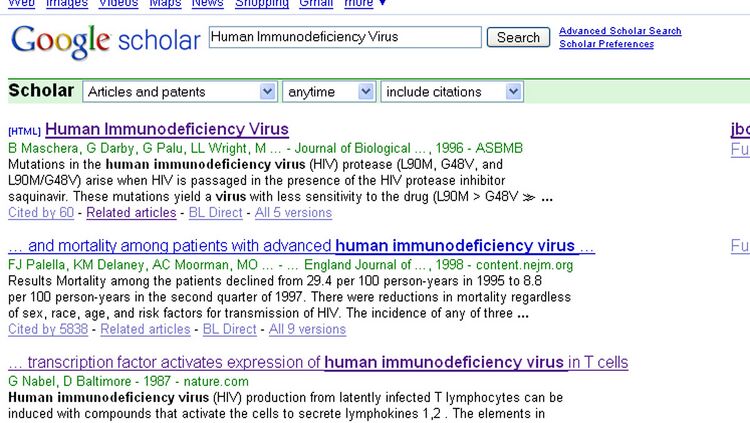Click Related articles under first result
Viewport: 750px width, 423px height.
click(131, 212)
